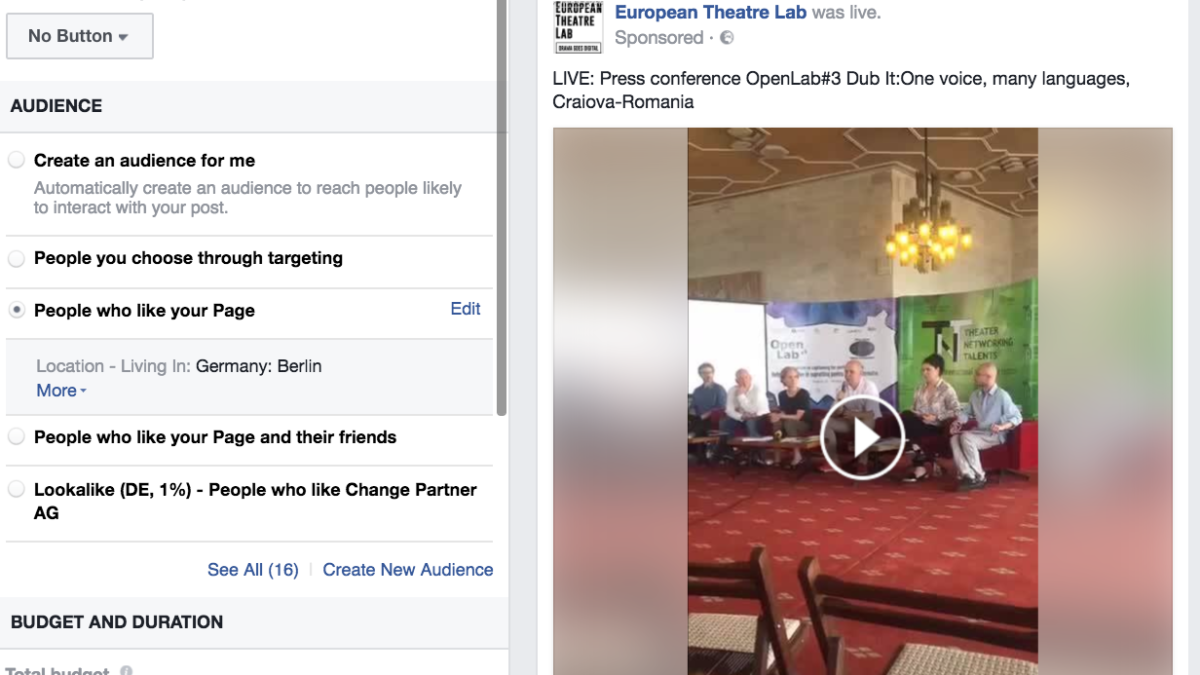Click the left panel vertical scrollbar
The height and width of the screenshot is (675, 1200).
click(502, 207)
